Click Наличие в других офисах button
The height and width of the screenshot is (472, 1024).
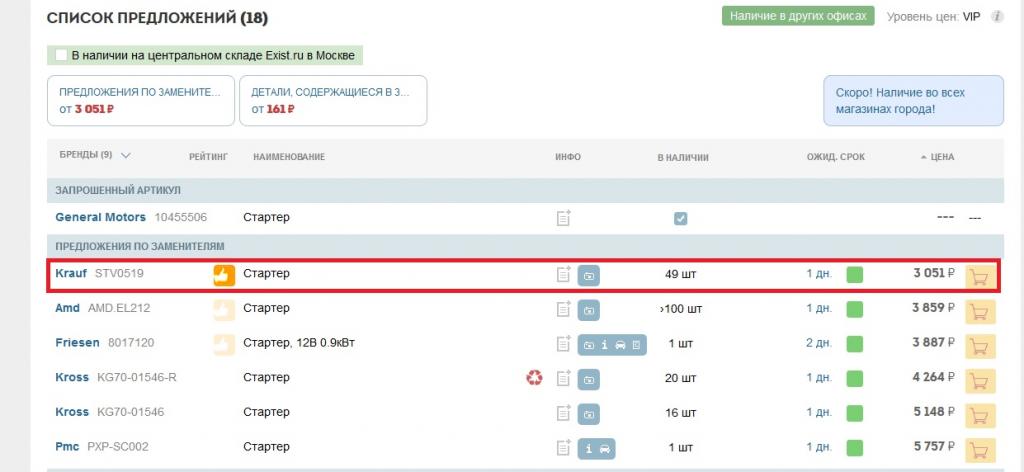(798, 16)
